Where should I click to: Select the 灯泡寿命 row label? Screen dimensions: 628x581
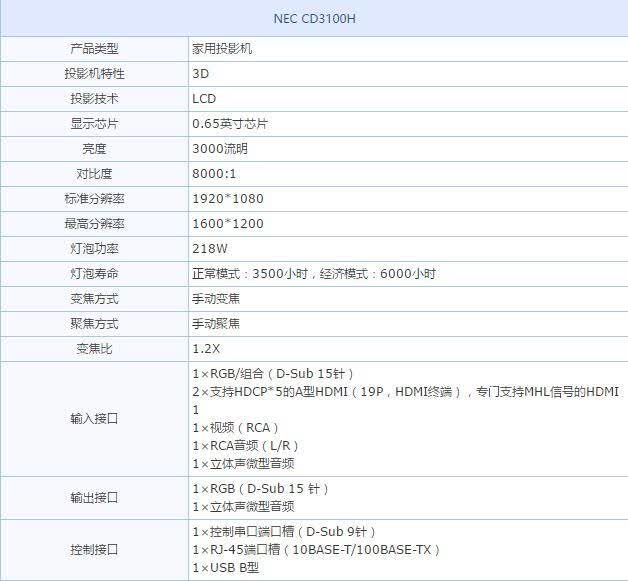(95, 273)
